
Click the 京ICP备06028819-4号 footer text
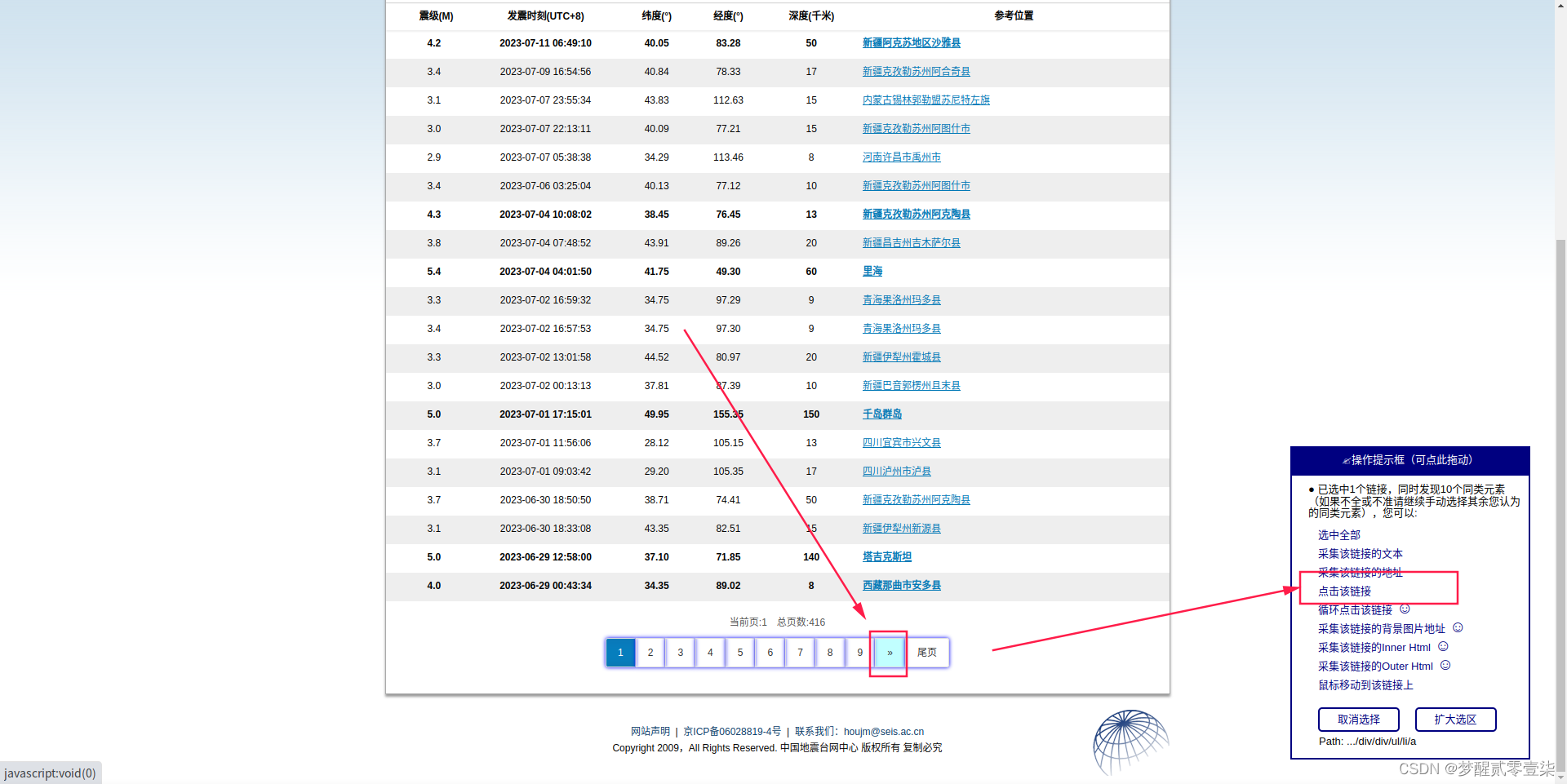(732, 732)
